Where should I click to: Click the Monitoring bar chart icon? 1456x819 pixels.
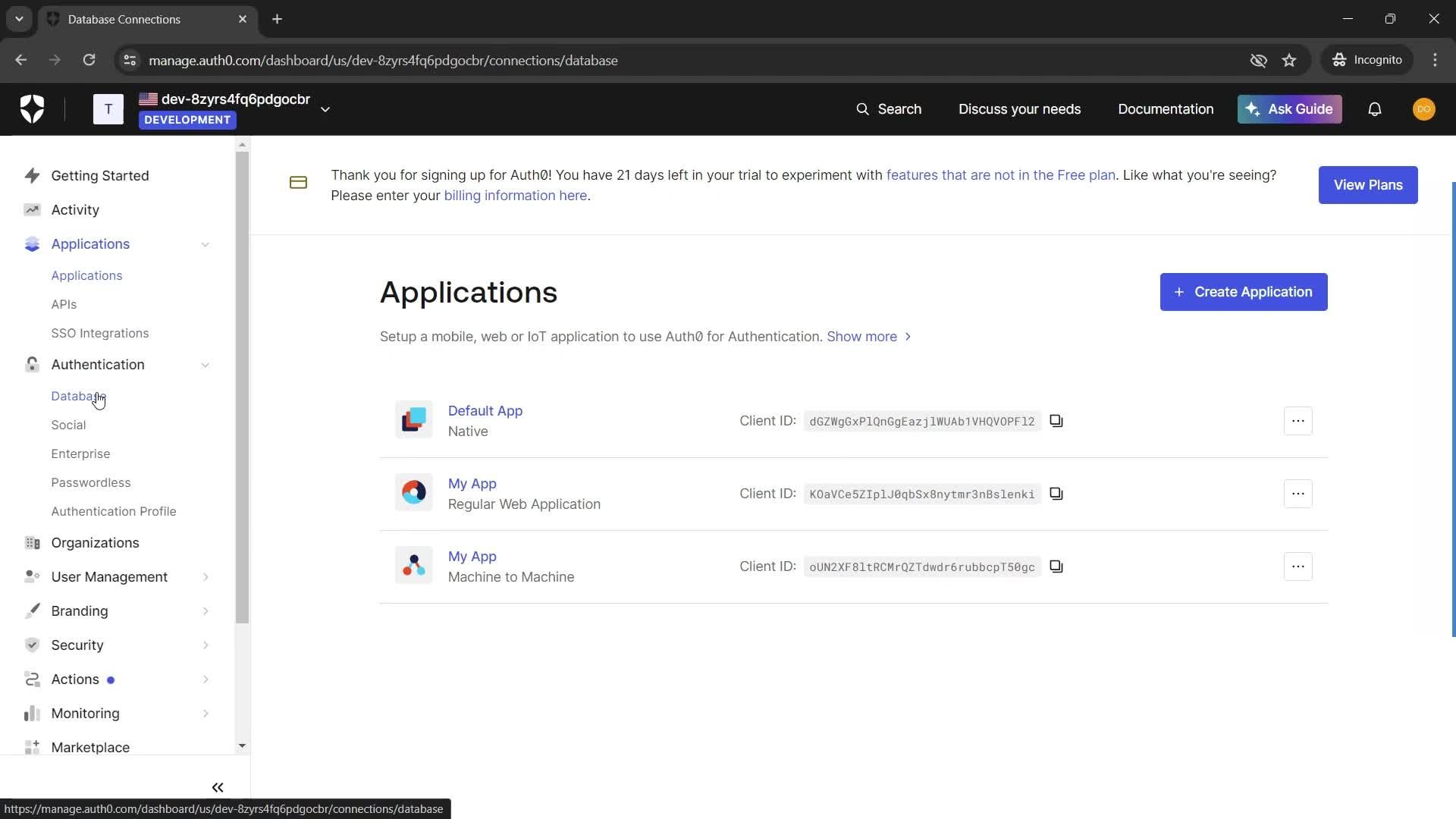click(x=32, y=714)
